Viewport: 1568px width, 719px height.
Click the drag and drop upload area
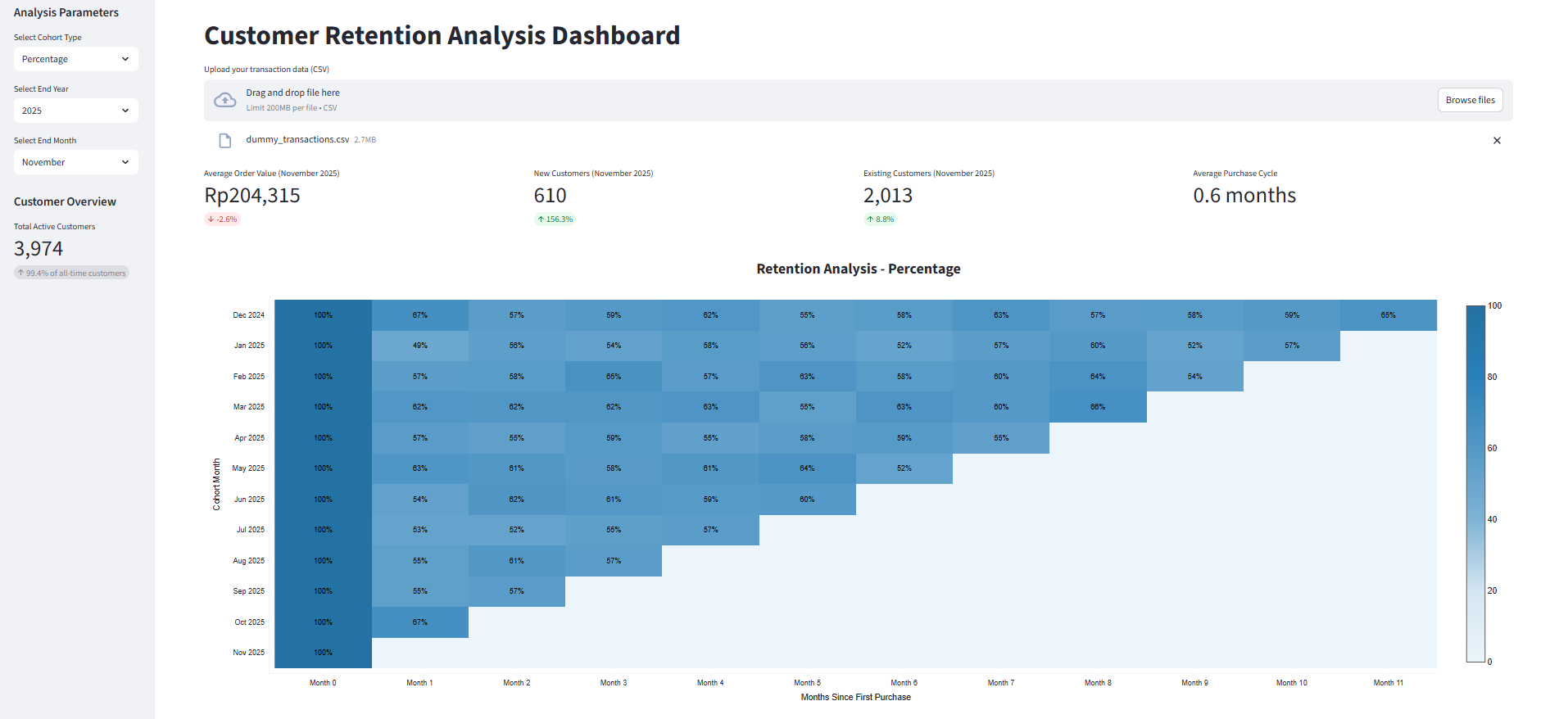point(858,100)
